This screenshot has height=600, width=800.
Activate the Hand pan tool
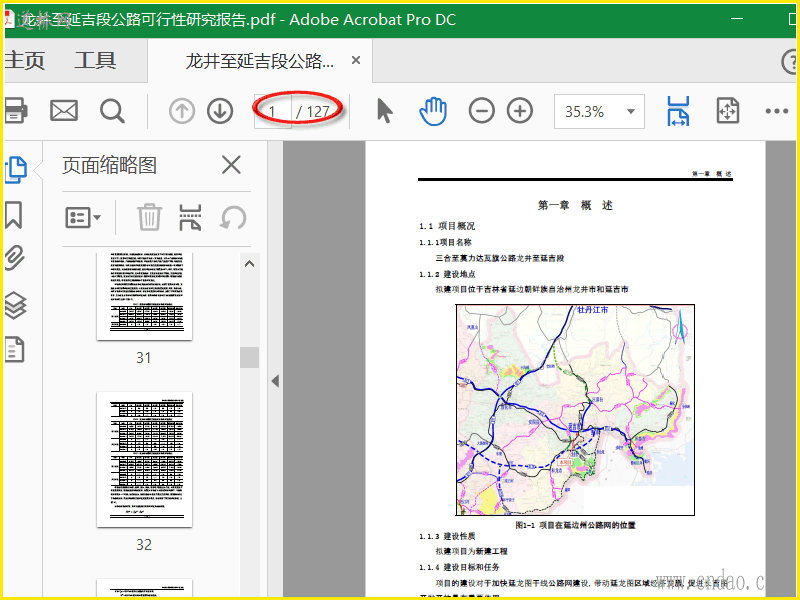coord(433,111)
